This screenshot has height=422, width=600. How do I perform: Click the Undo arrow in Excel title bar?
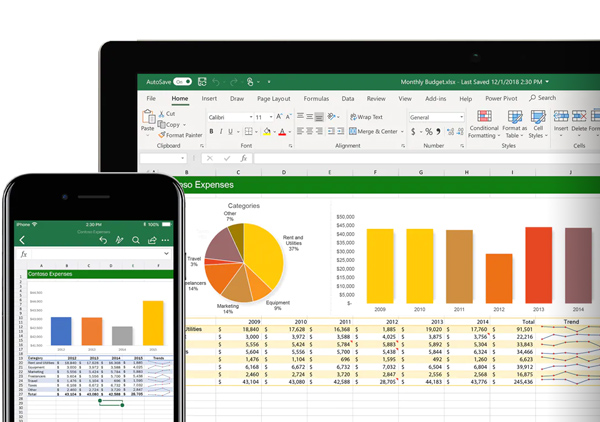(216, 82)
